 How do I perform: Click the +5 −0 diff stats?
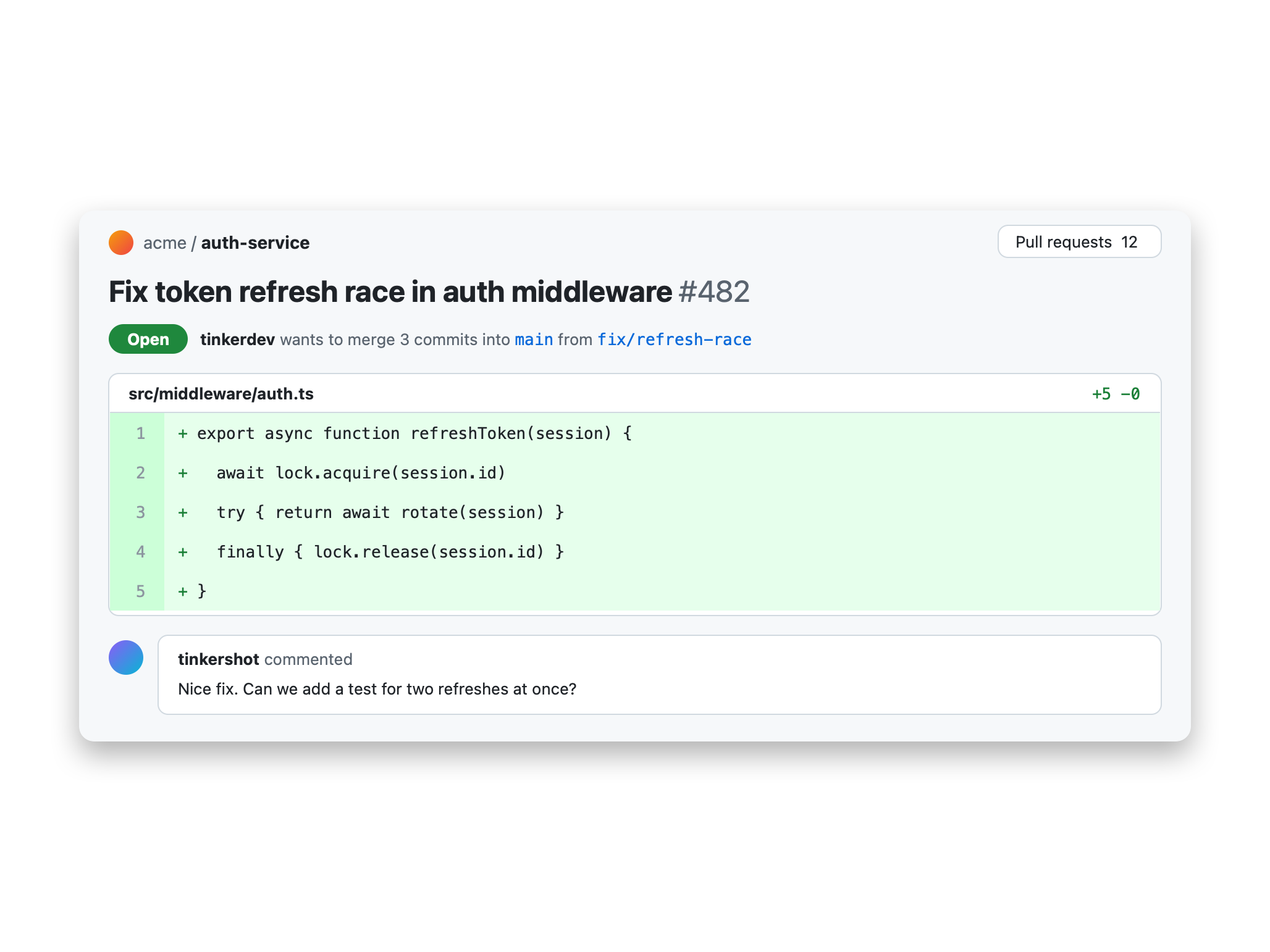coord(1116,394)
